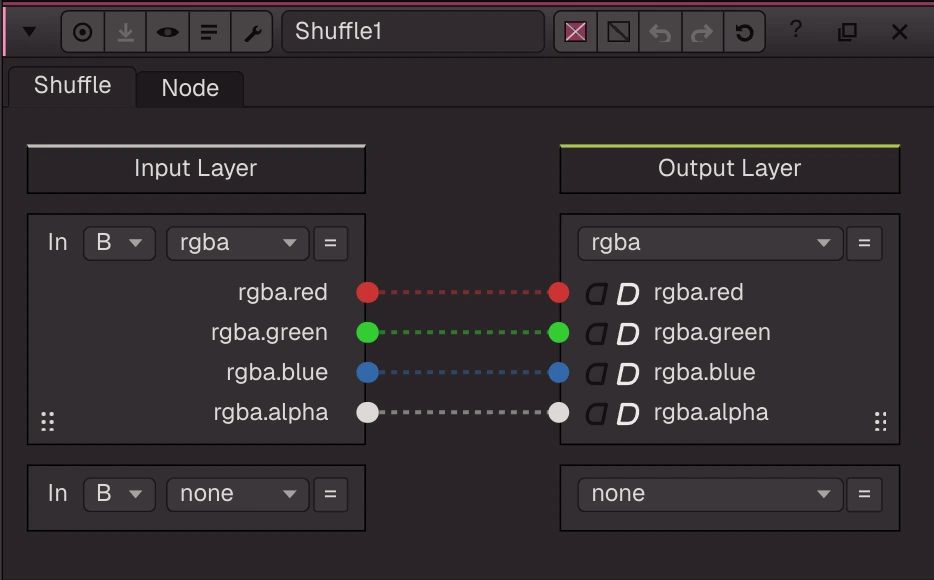
Task: Click the input layer drag handle dots
Action: pyautogui.click(x=48, y=421)
